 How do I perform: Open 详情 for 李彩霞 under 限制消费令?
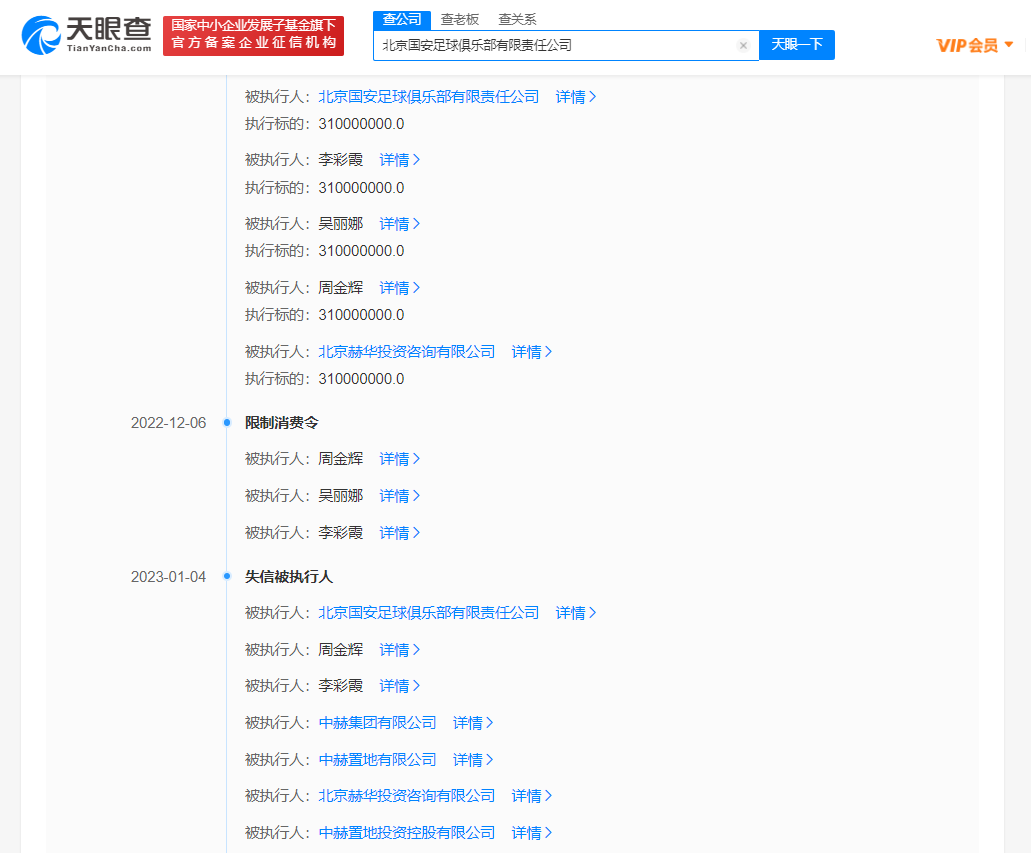point(400,533)
